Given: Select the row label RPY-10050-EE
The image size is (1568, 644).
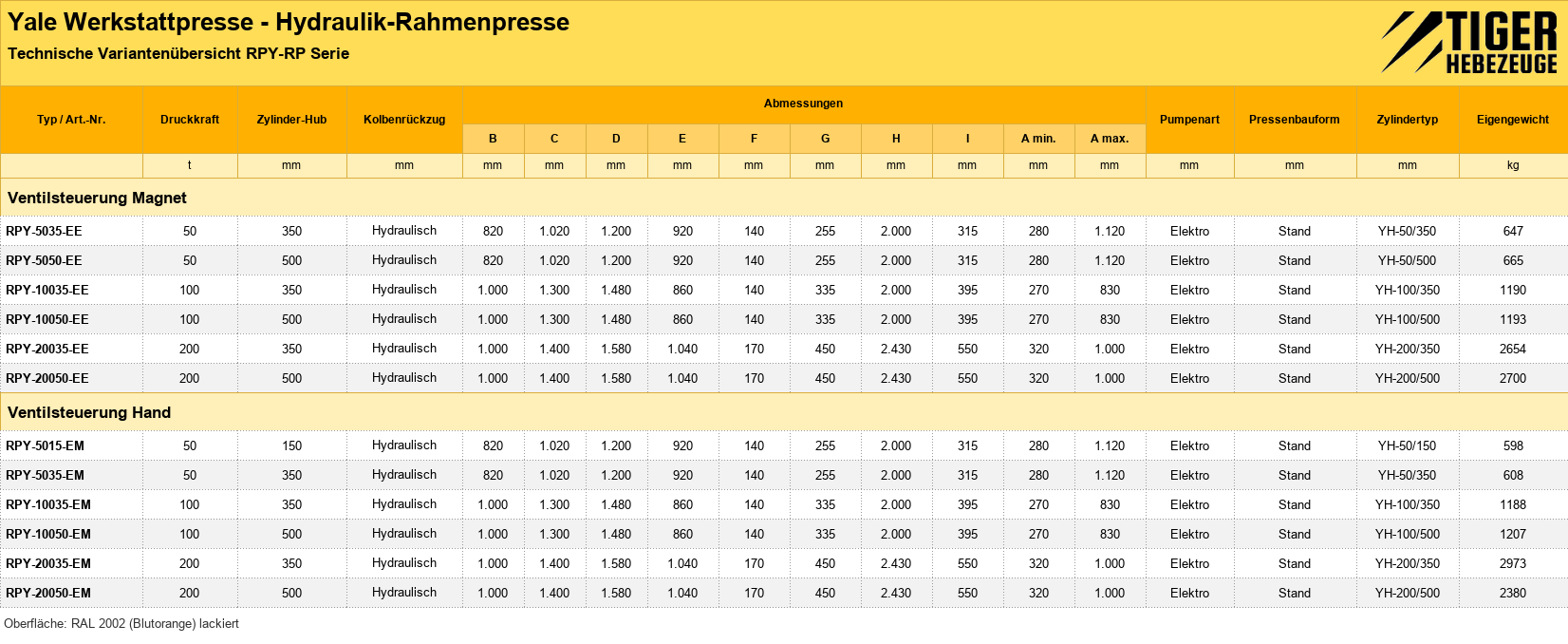Looking at the screenshot, I should (x=47, y=319).
